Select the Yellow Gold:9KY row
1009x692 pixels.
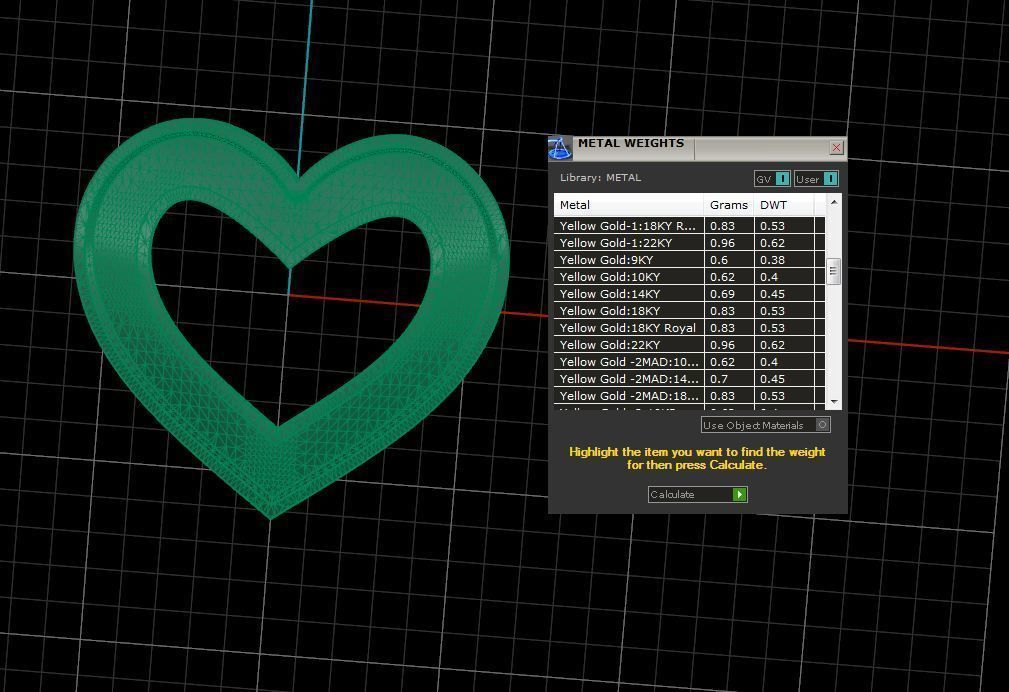689,260
